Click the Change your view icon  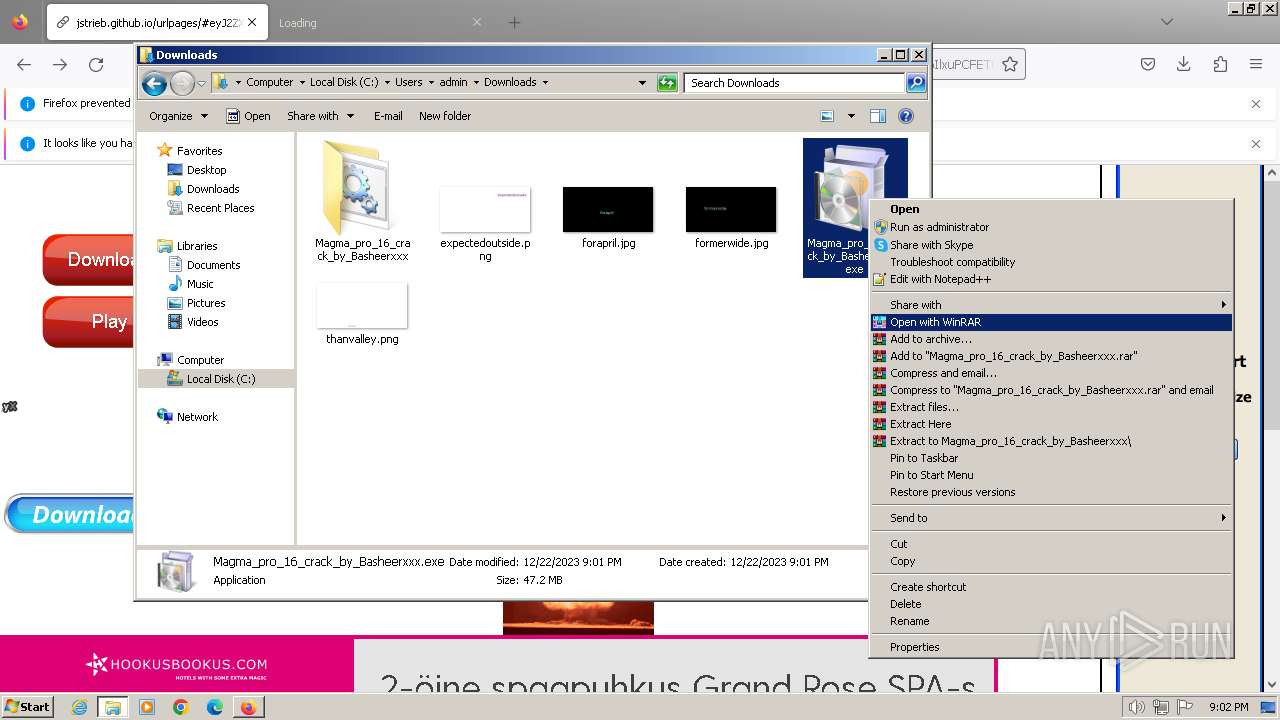click(x=827, y=116)
